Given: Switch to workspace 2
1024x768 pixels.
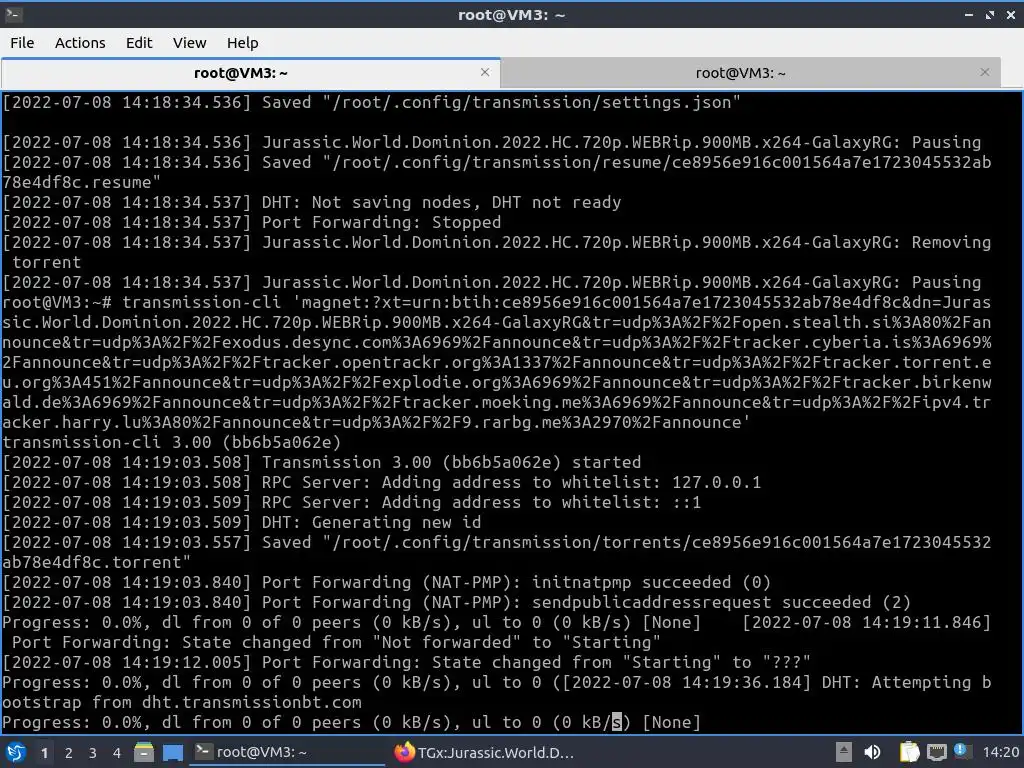Looking at the screenshot, I should [x=69, y=753].
